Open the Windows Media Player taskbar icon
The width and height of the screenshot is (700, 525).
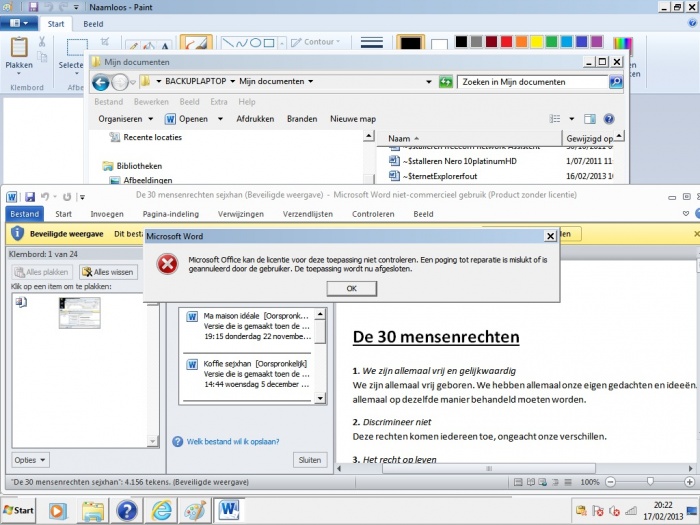click(x=58, y=511)
